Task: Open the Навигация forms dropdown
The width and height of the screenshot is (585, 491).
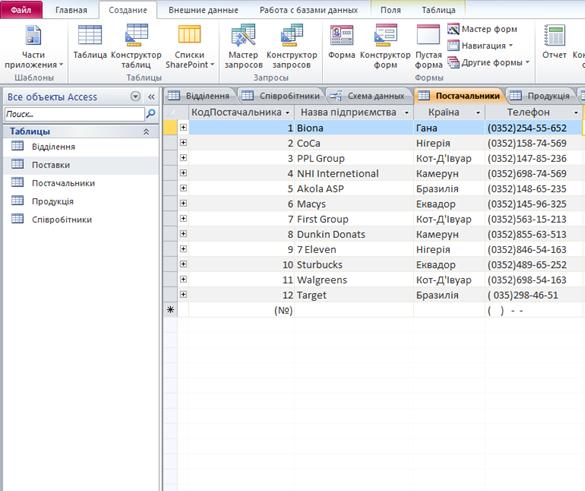Action: (481, 46)
